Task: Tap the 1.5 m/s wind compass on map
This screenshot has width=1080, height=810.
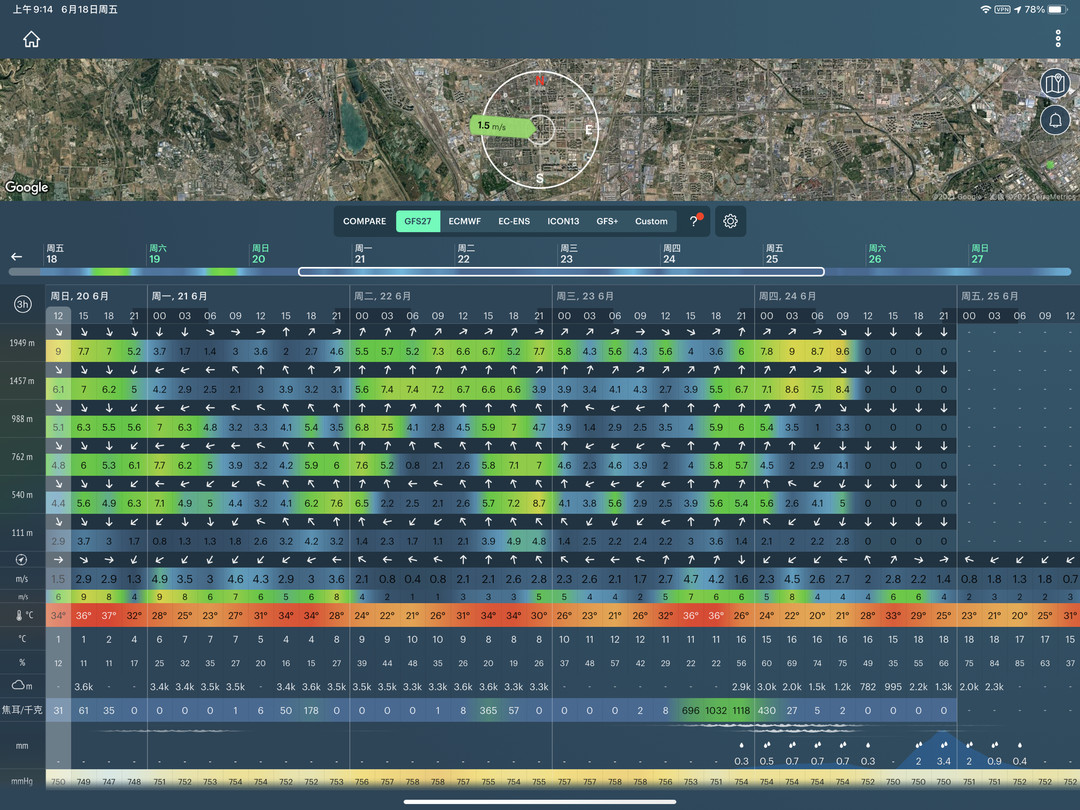Action: pyautogui.click(x=540, y=128)
